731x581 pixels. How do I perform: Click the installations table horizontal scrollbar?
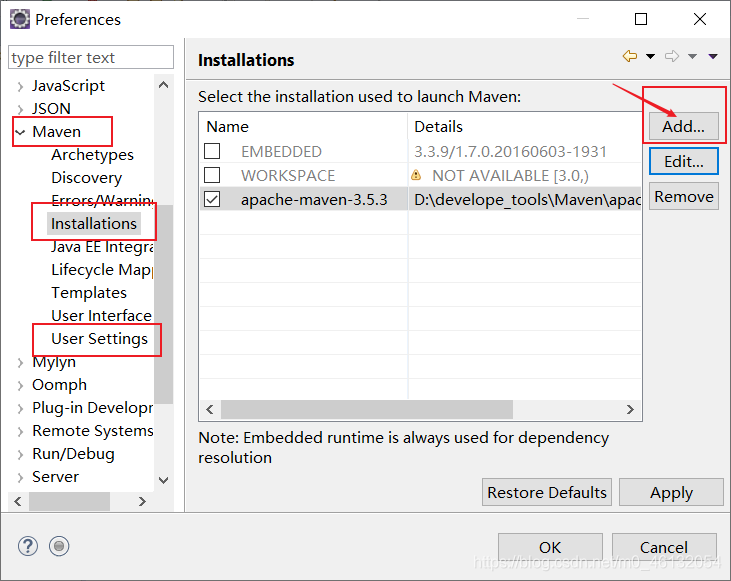point(366,409)
